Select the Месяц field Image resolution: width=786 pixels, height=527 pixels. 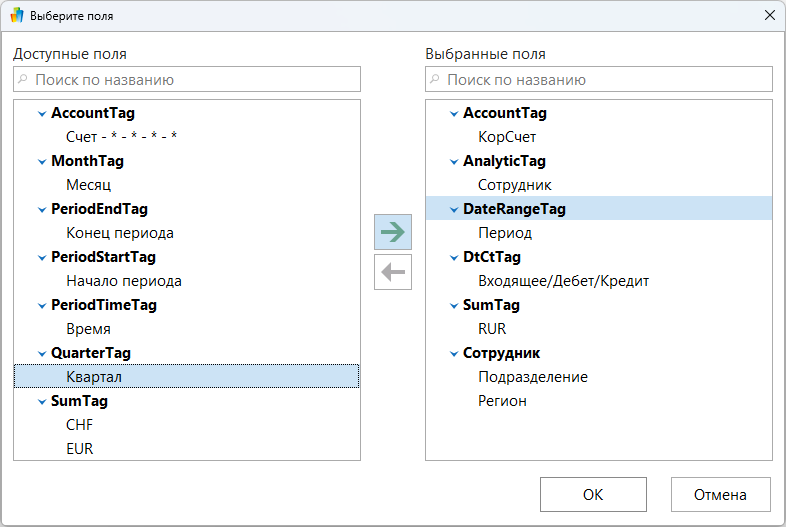pyautogui.click(x=88, y=185)
